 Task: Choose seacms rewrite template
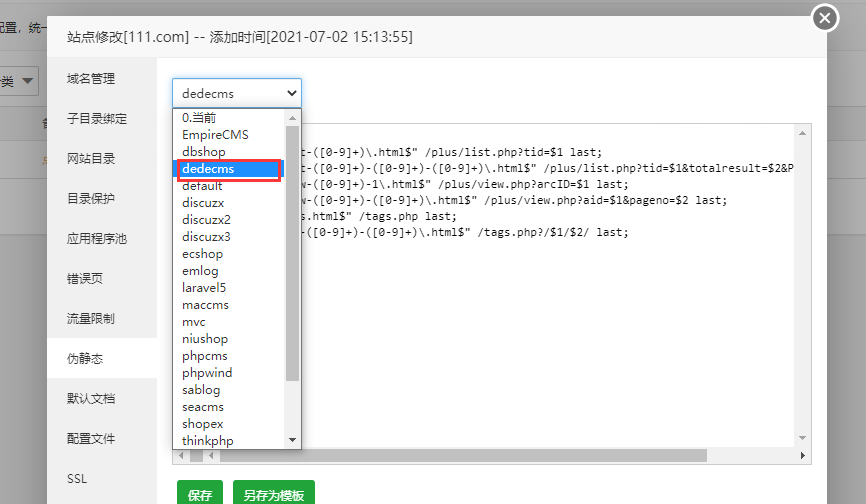[x=229, y=407]
